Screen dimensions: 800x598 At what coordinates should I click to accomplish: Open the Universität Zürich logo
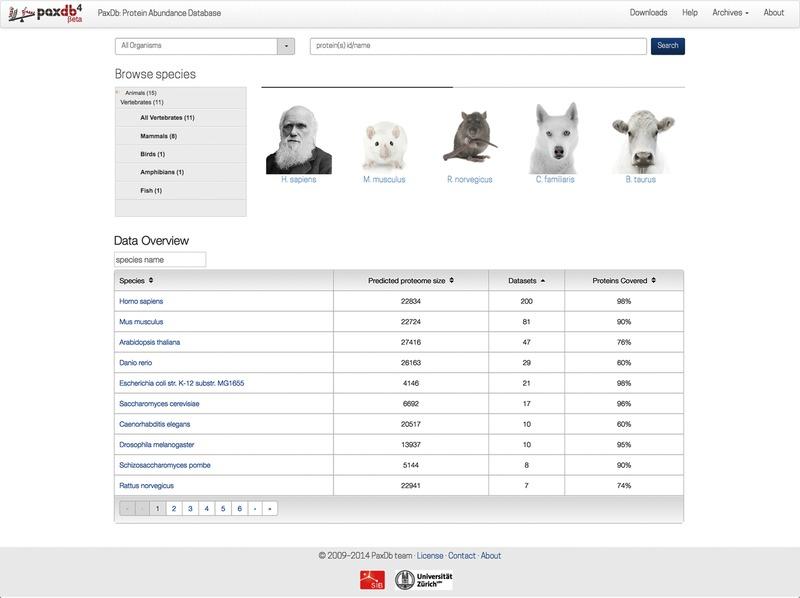point(423,579)
